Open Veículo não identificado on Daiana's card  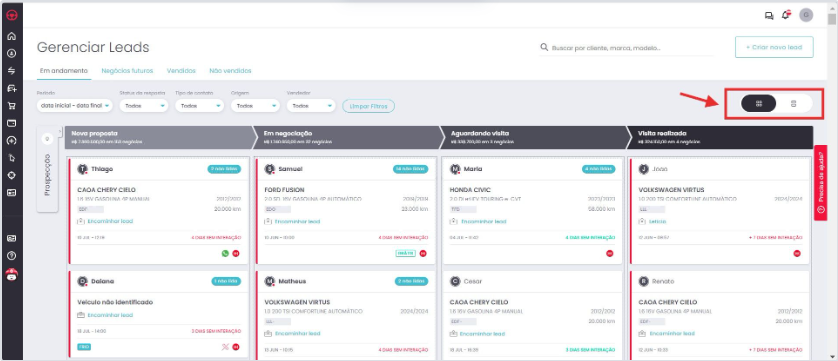click(x=115, y=302)
